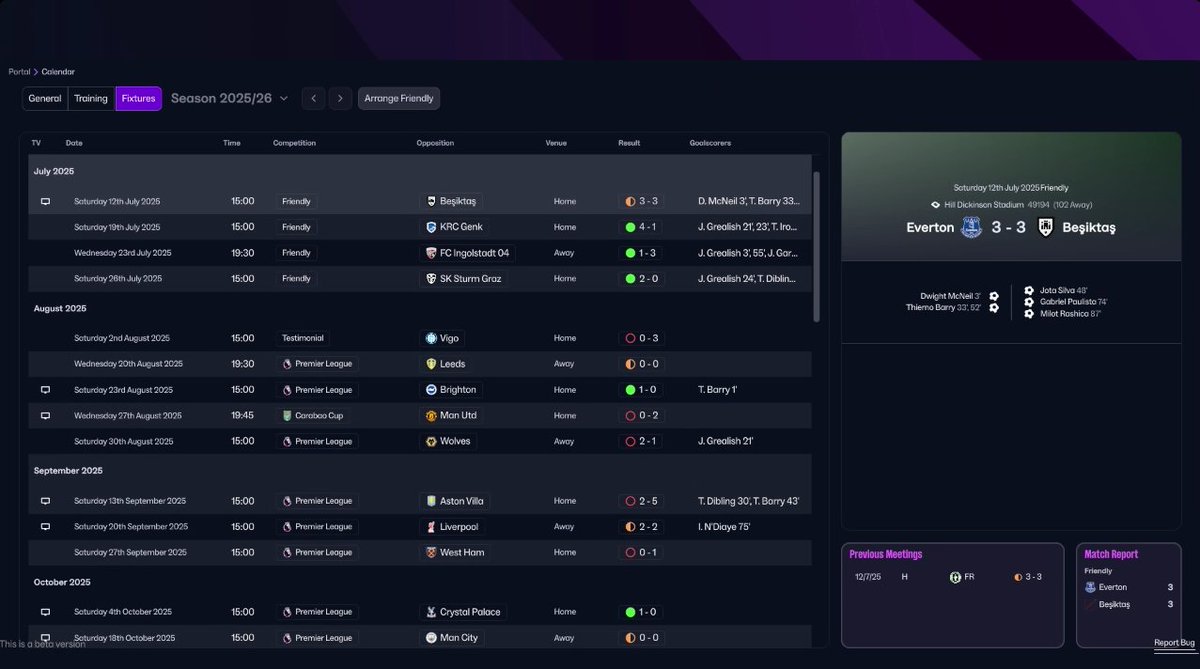
Task: Switch to the Training tab
Action: pyautogui.click(x=91, y=98)
